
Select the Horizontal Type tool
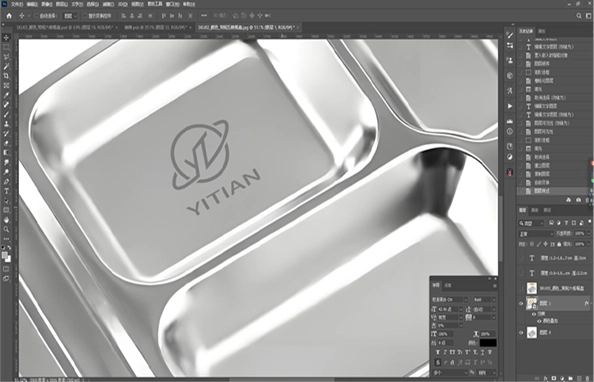(x=6, y=191)
